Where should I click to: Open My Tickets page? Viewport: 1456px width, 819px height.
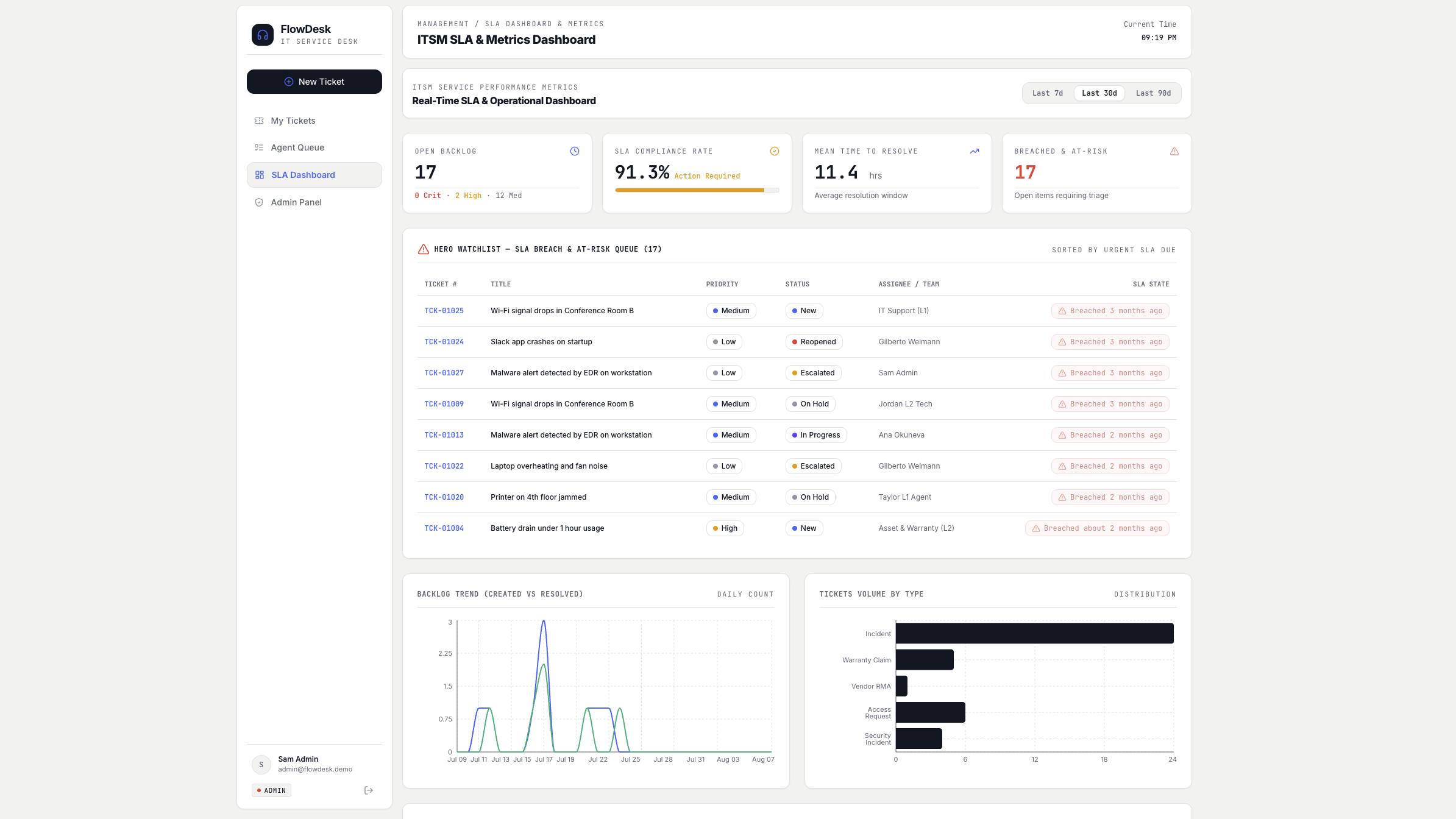pos(314,121)
